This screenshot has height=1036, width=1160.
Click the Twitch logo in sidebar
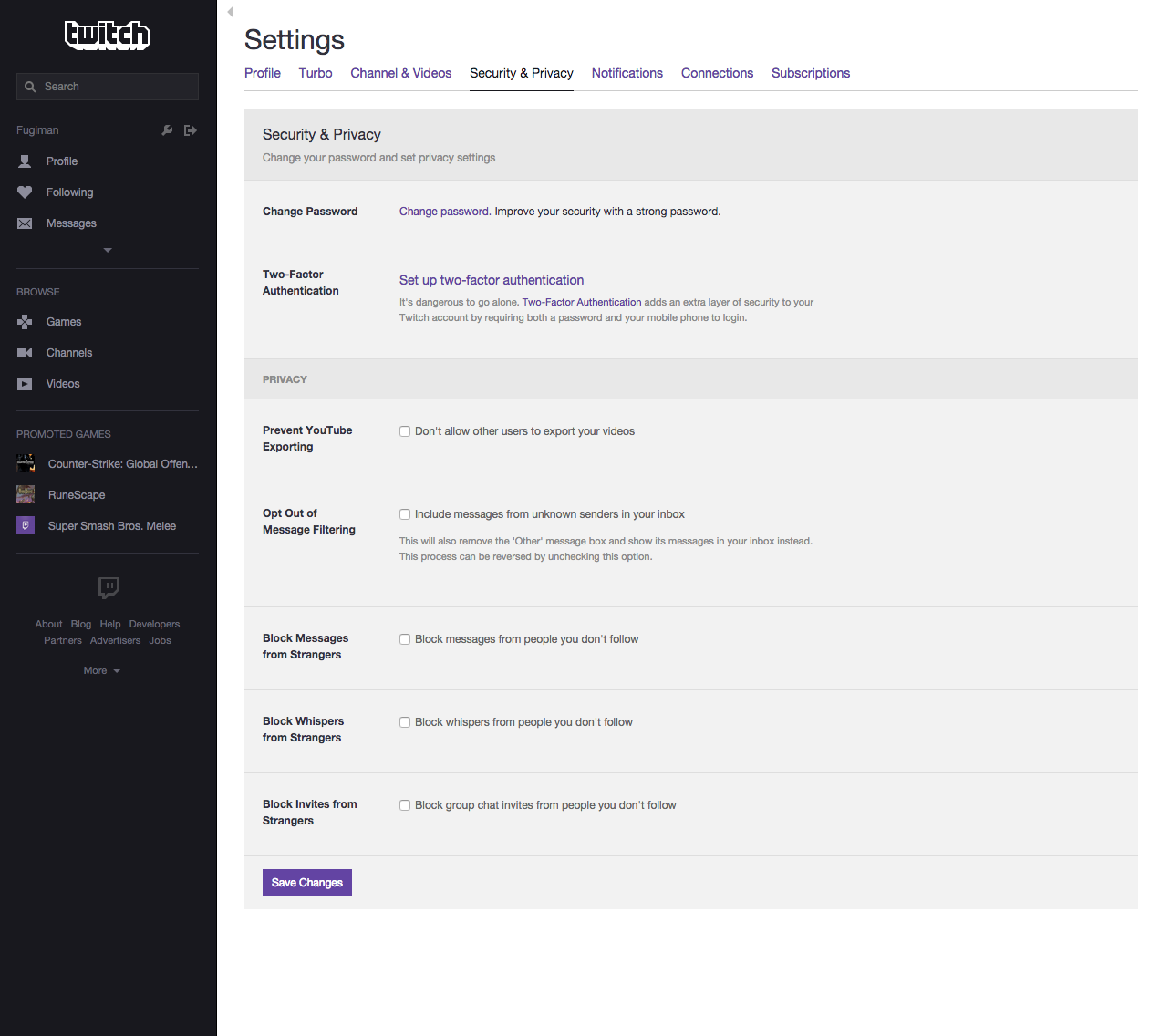108,36
